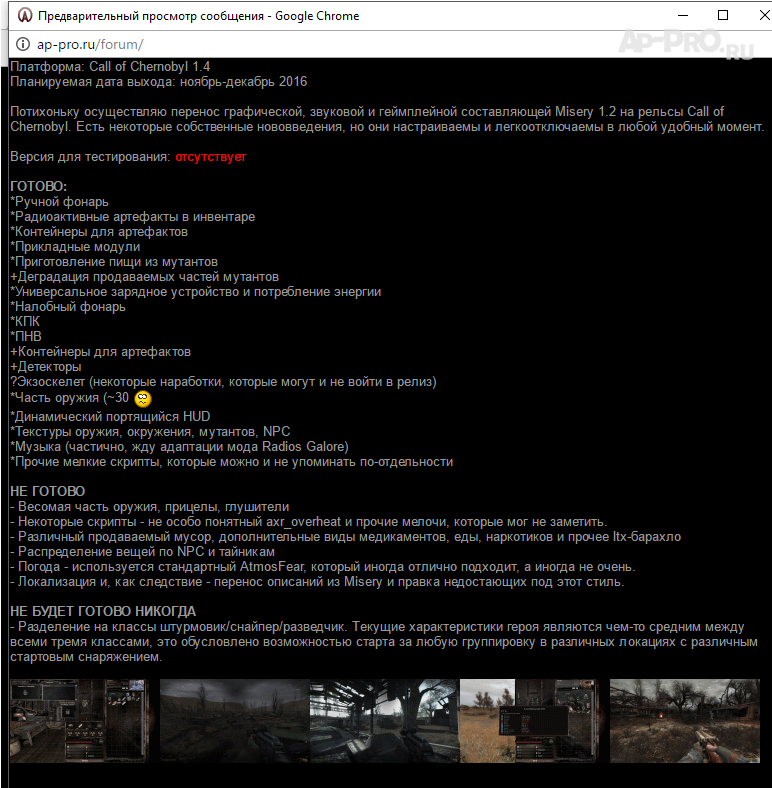Click the 'НЕ БУДЕТ ГОТОВО НИКОГДА' heading
Viewport: 772px width, 788px height.
103,612
